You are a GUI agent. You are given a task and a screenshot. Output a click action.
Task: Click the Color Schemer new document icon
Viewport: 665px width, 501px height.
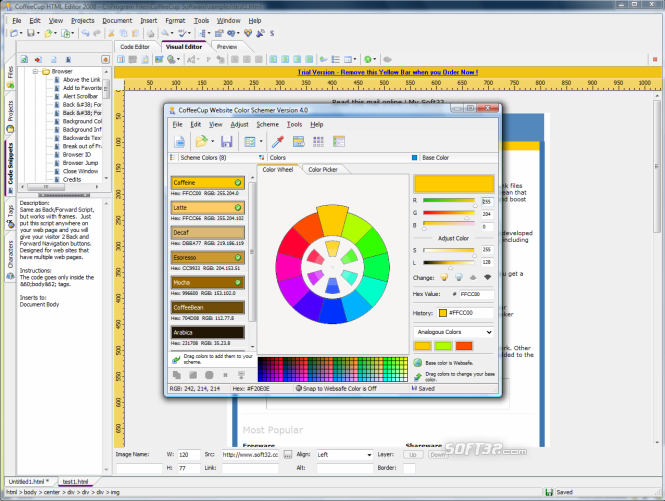180,141
